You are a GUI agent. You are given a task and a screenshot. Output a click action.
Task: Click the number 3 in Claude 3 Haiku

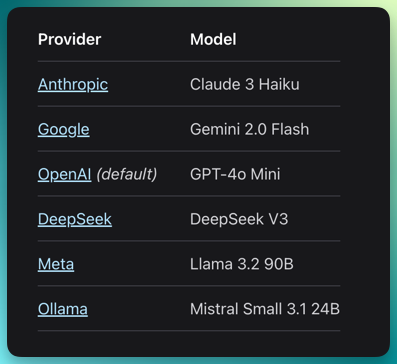tap(250, 85)
